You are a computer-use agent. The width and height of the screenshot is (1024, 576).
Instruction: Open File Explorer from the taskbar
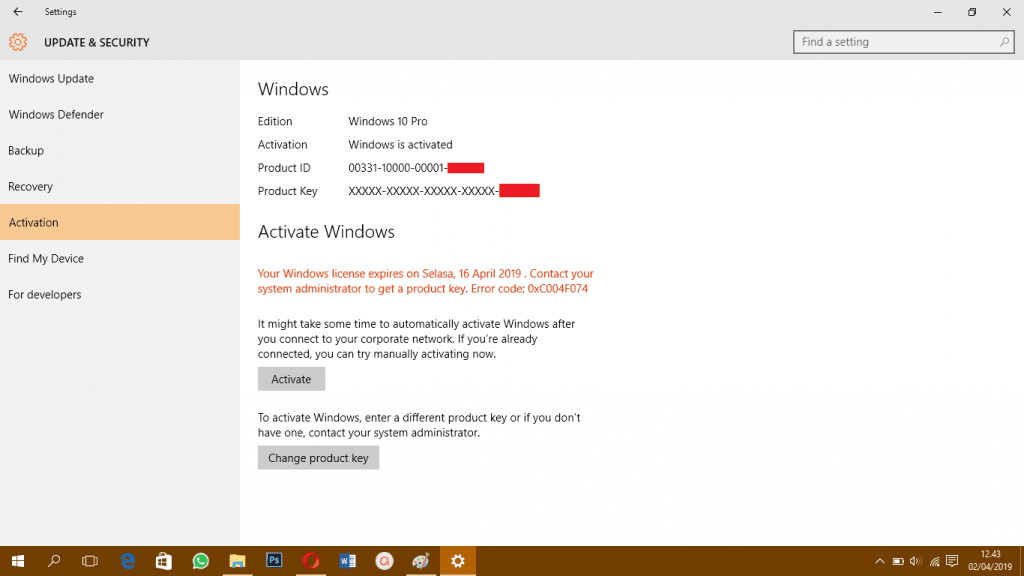click(x=237, y=561)
